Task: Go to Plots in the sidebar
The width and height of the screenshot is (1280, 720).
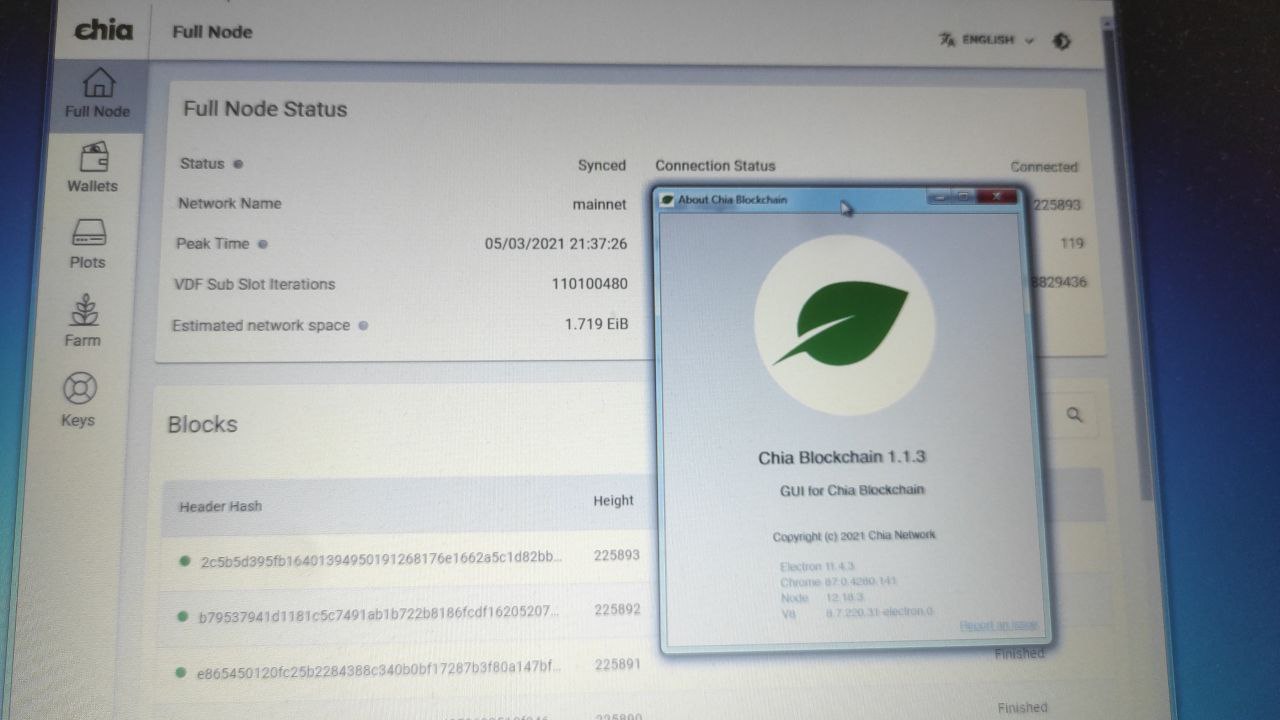Action: 89,244
